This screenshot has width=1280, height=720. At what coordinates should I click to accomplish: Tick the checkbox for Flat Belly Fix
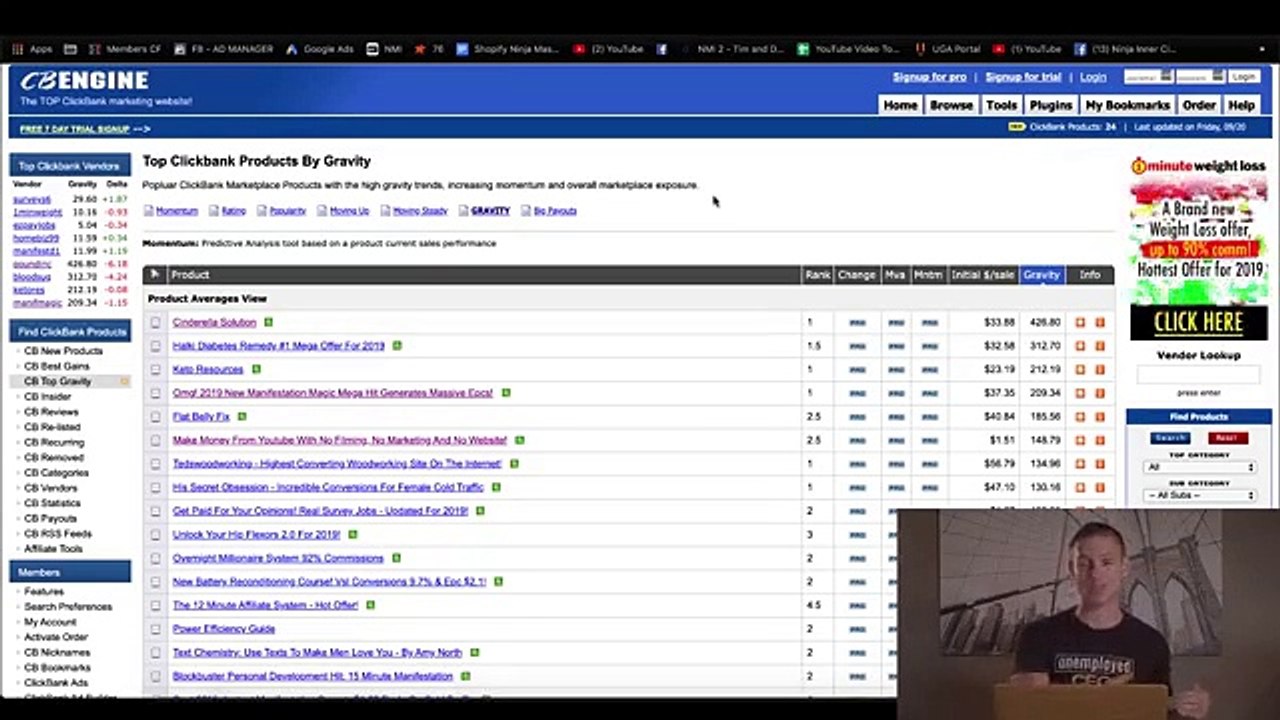(x=155, y=417)
